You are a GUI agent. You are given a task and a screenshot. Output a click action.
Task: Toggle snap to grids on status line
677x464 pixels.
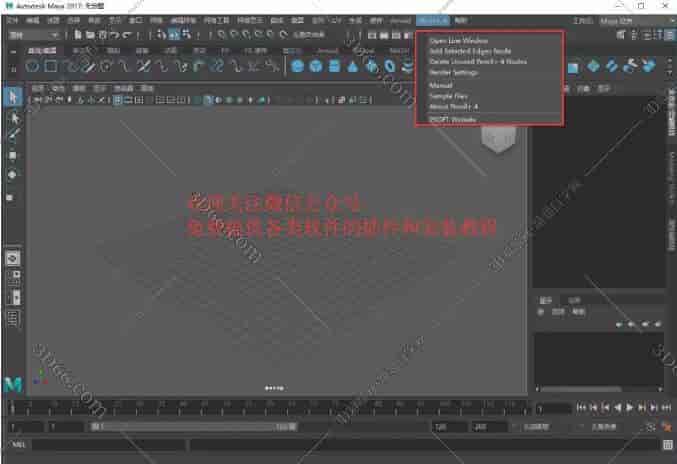(x=221, y=35)
